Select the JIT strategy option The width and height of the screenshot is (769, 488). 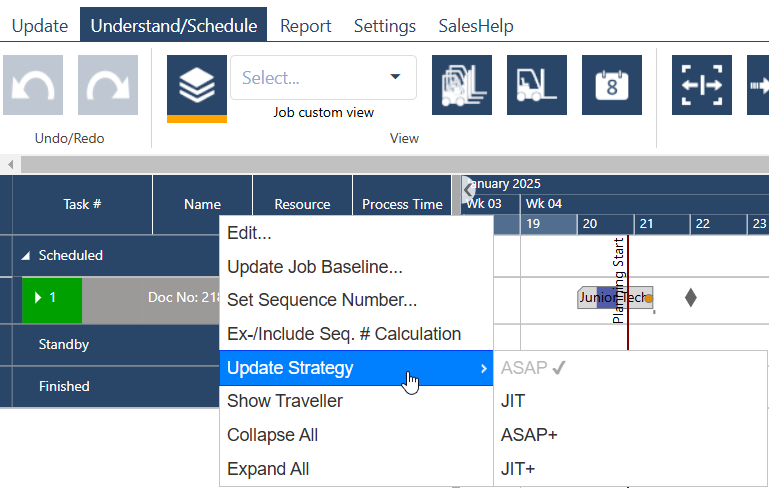(x=630, y=401)
